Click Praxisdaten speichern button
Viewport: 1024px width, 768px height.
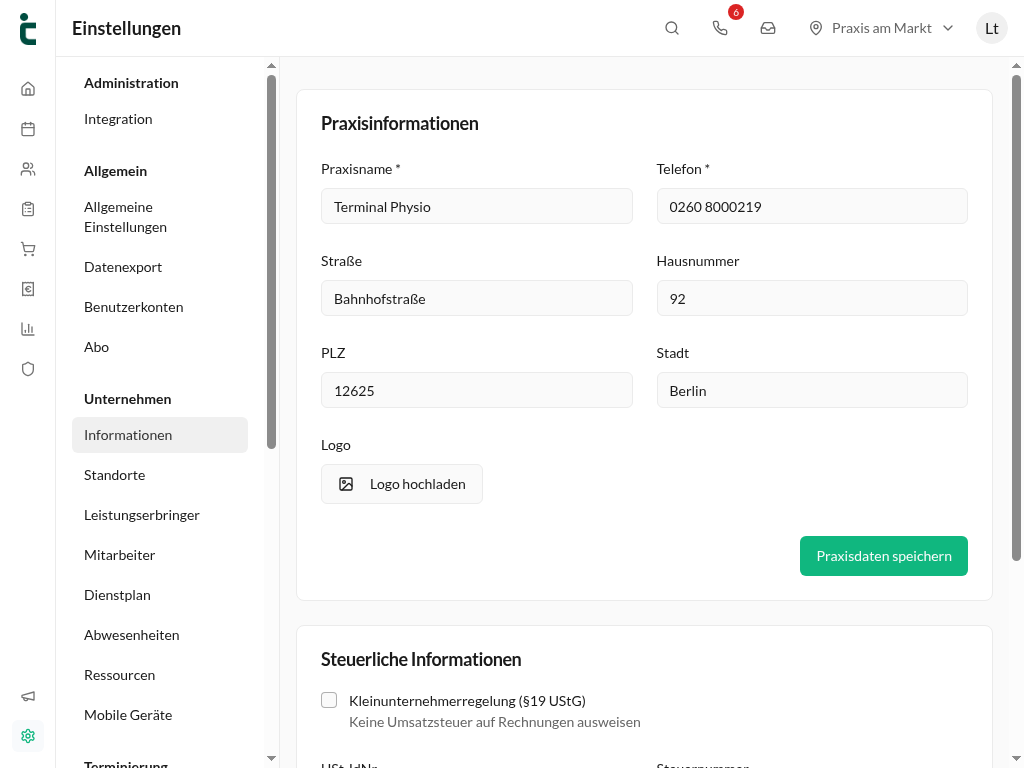click(884, 556)
